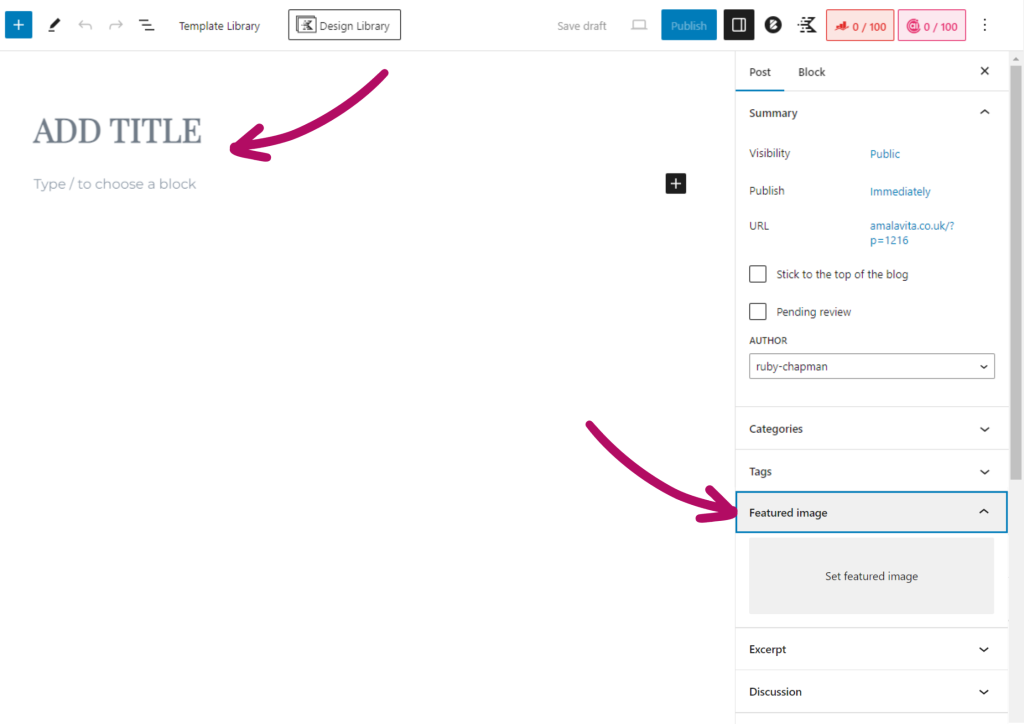Toggle the Settings sidebar panel icon
Screen dimensions: 1024x724
point(739,25)
